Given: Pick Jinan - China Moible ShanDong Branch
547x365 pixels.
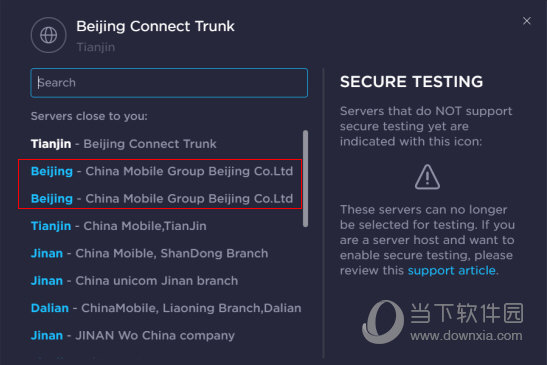Looking at the screenshot, I should [149, 253].
